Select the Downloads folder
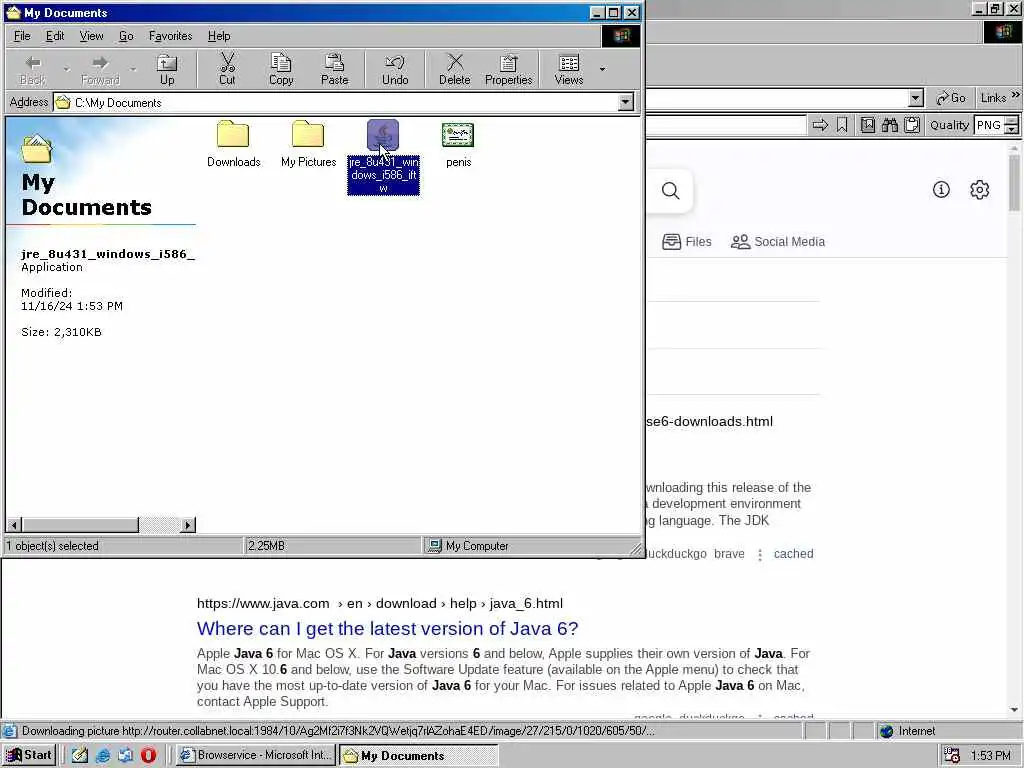This screenshot has height=768, width=1024. pos(233,144)
